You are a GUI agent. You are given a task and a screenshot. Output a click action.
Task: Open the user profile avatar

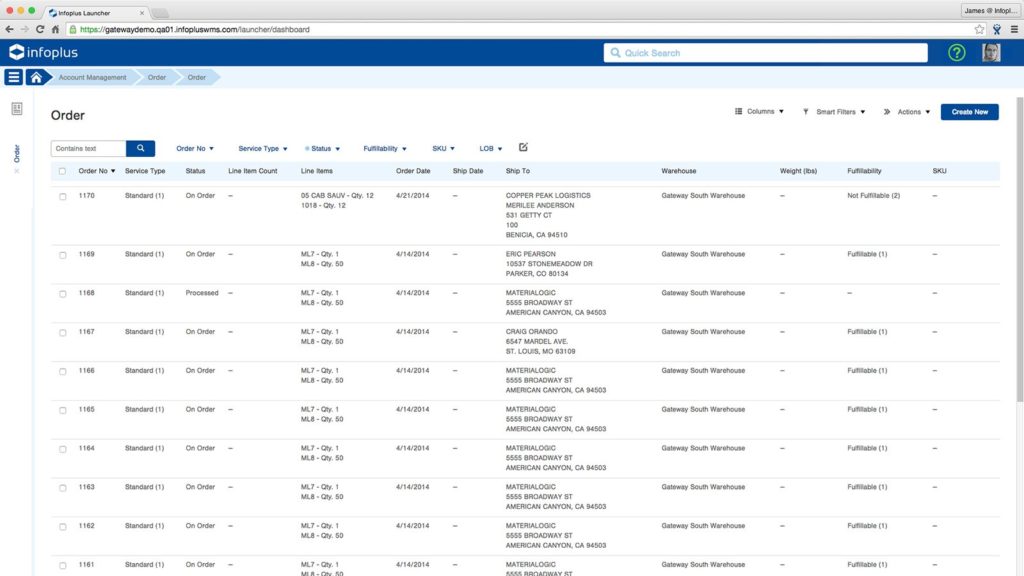tap(990, 53)
